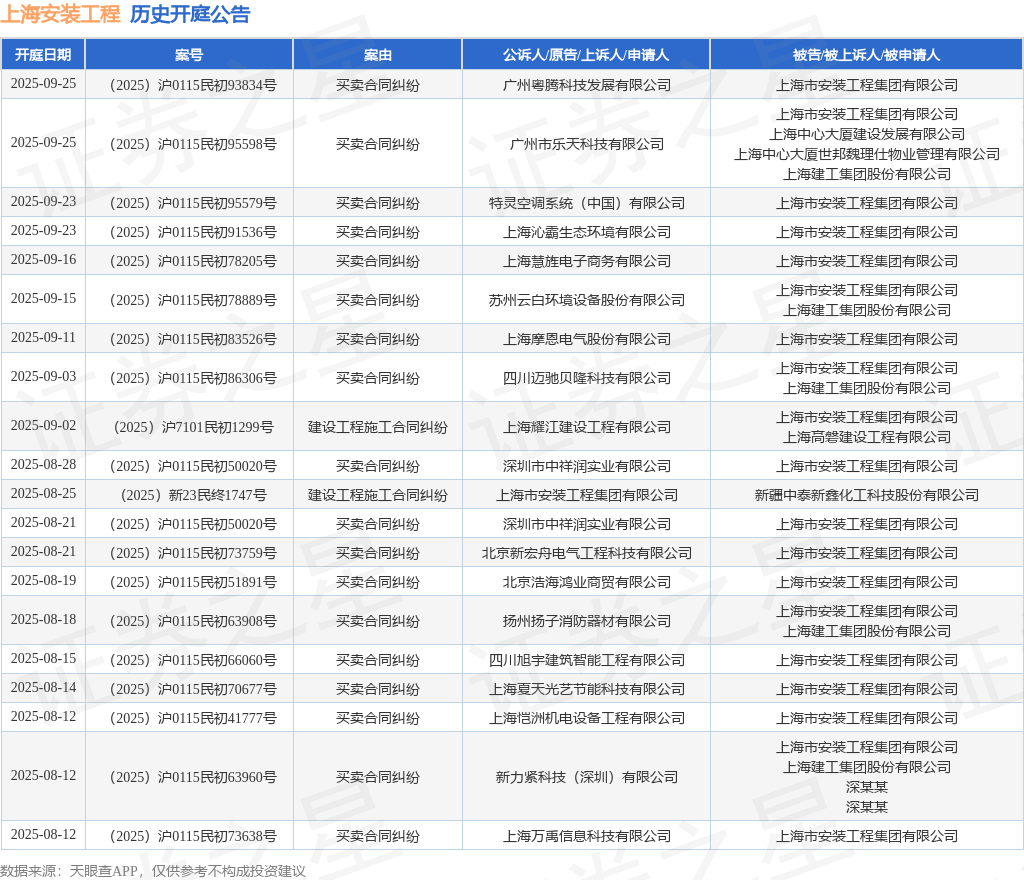Click the date 2025-08-14

tap(43, 687)
